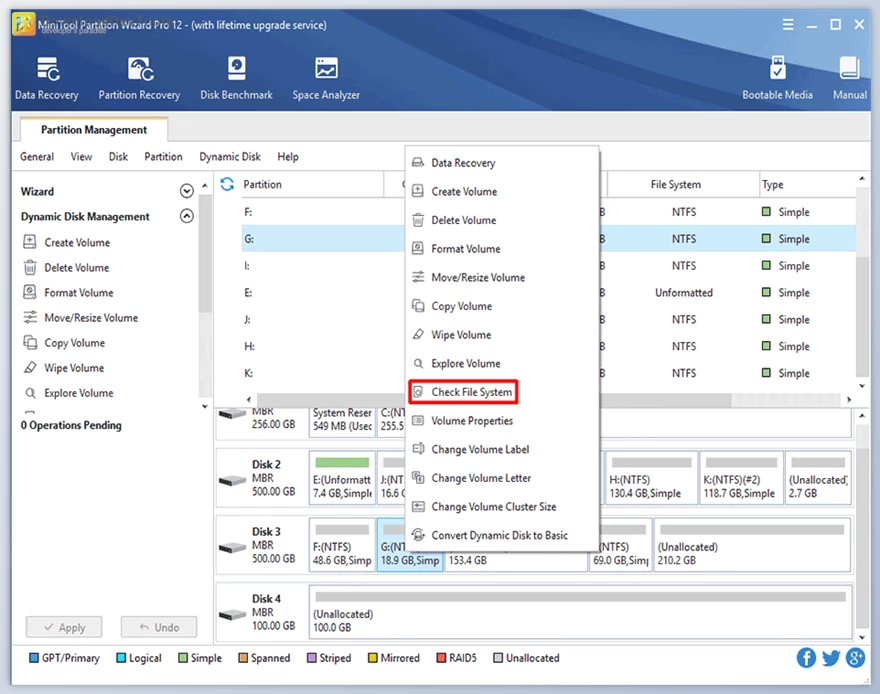Launch Partition Recovery tool
The height and width of the screenshot is (694, 880).
(139, 78)
